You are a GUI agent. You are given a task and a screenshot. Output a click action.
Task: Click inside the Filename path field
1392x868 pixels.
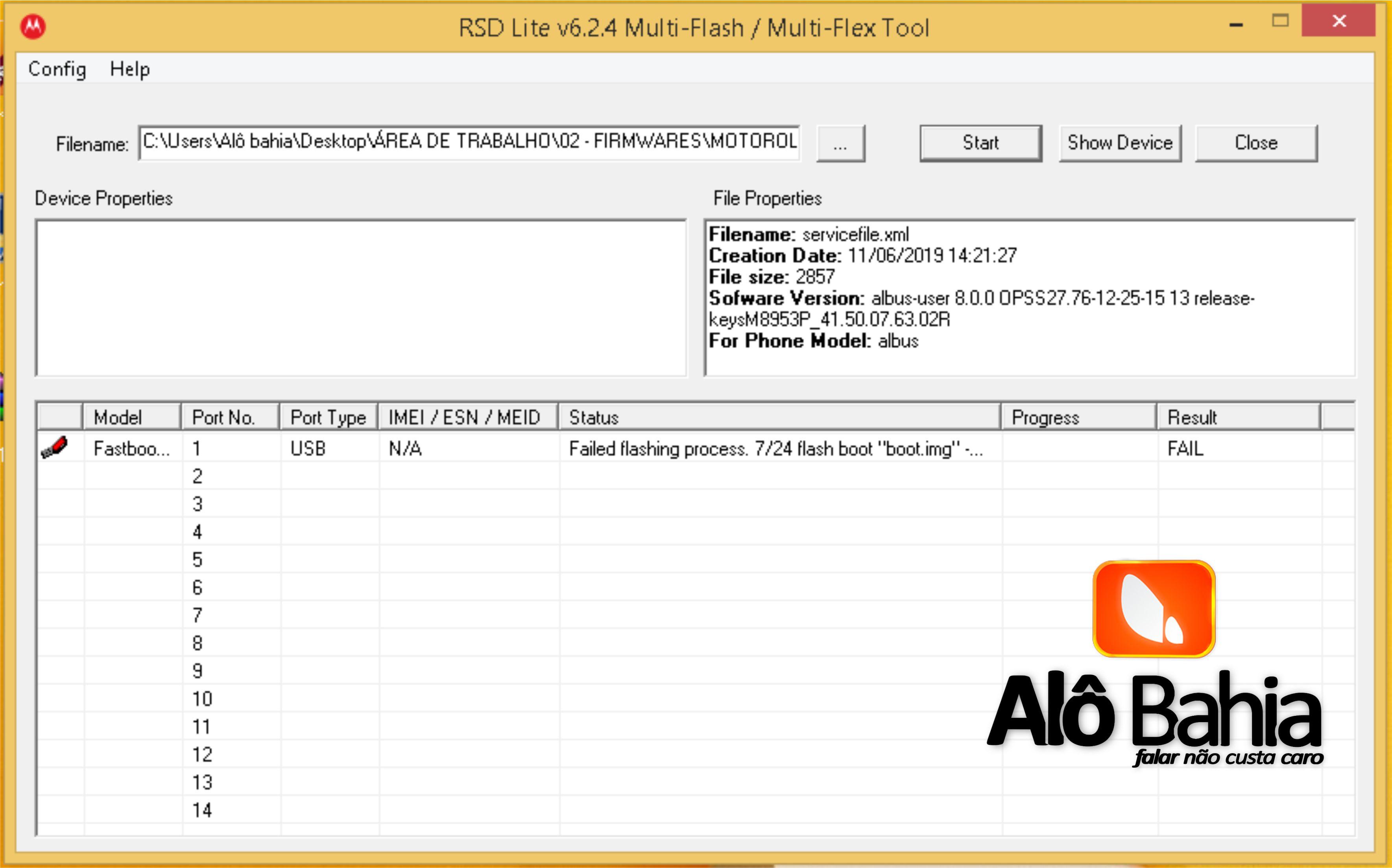coord(469,142)
